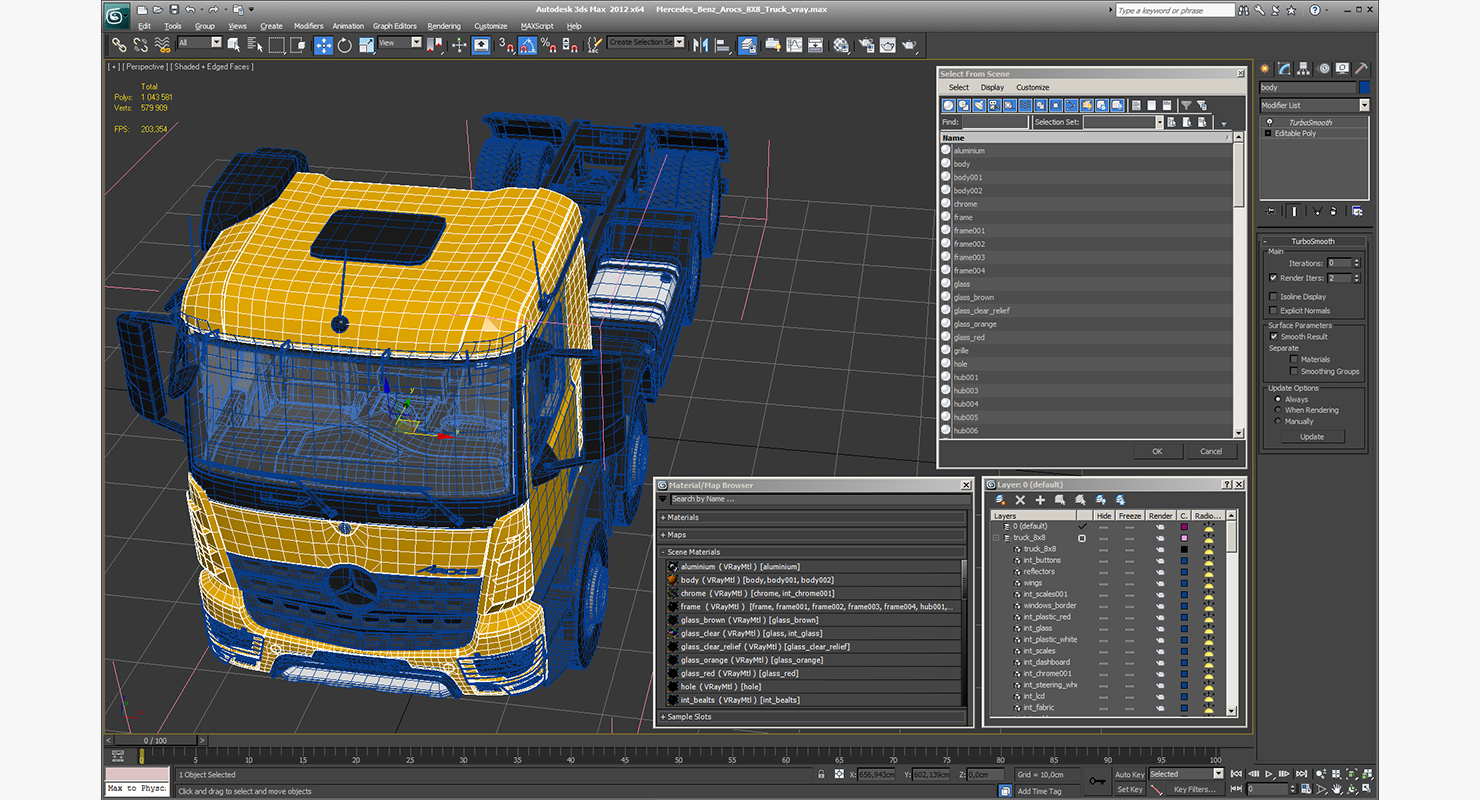Screen dimensions: 1480x800
Task: Click Cancel in Select From Scene dialog
Action: tap(1211, 451)
